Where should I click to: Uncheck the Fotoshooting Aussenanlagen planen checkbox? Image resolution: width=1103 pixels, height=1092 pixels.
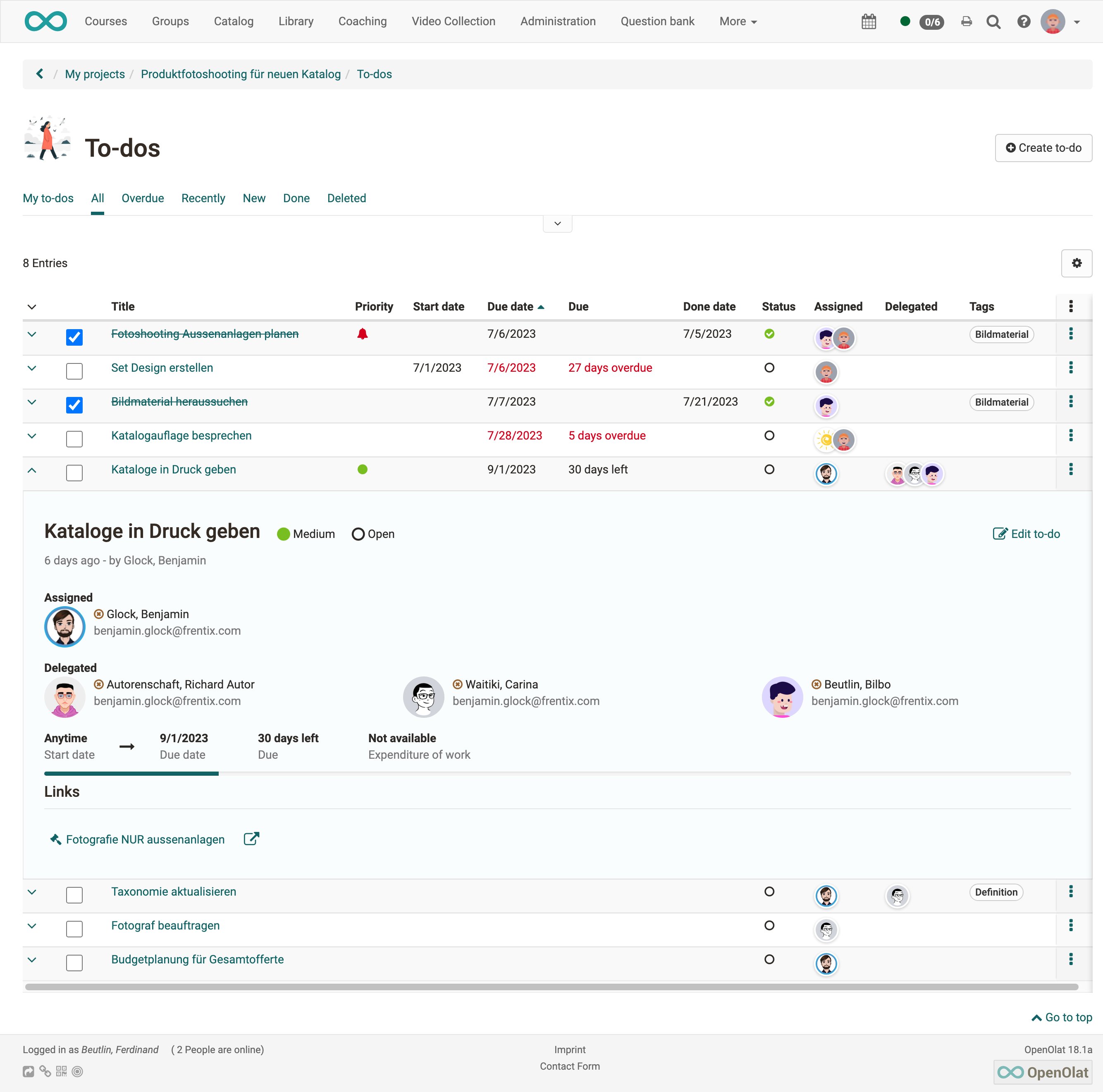click(74, 337)
